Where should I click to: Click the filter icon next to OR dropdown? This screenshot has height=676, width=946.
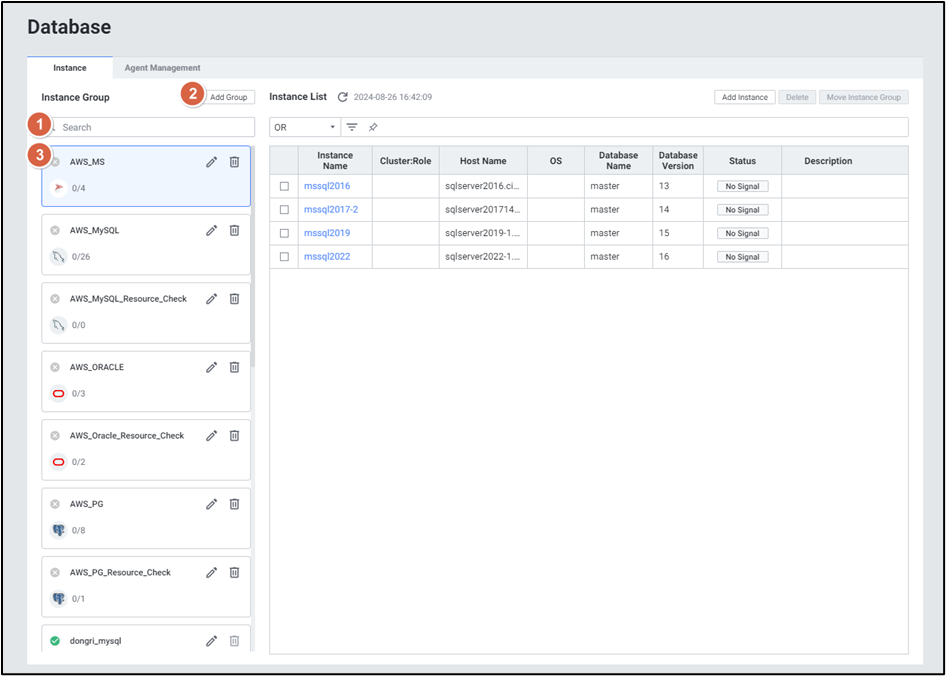[x=352, y=128]
